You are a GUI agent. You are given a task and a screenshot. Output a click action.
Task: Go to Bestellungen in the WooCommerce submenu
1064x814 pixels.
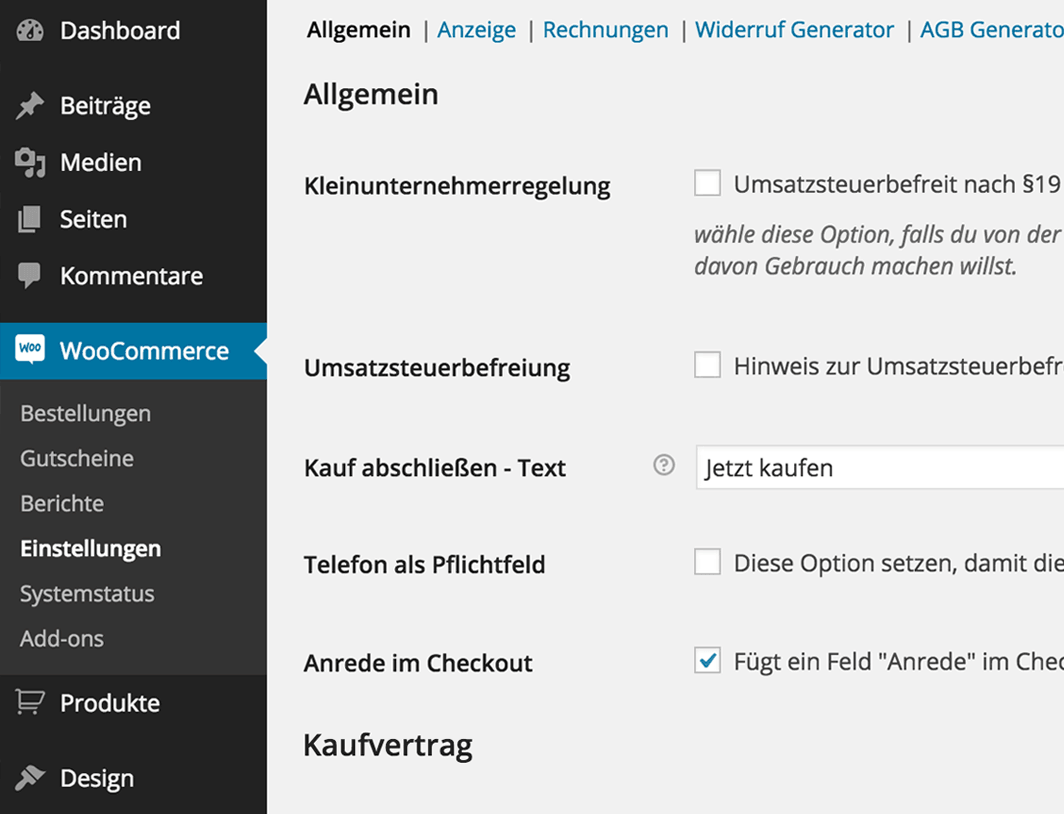pos(85,412)
